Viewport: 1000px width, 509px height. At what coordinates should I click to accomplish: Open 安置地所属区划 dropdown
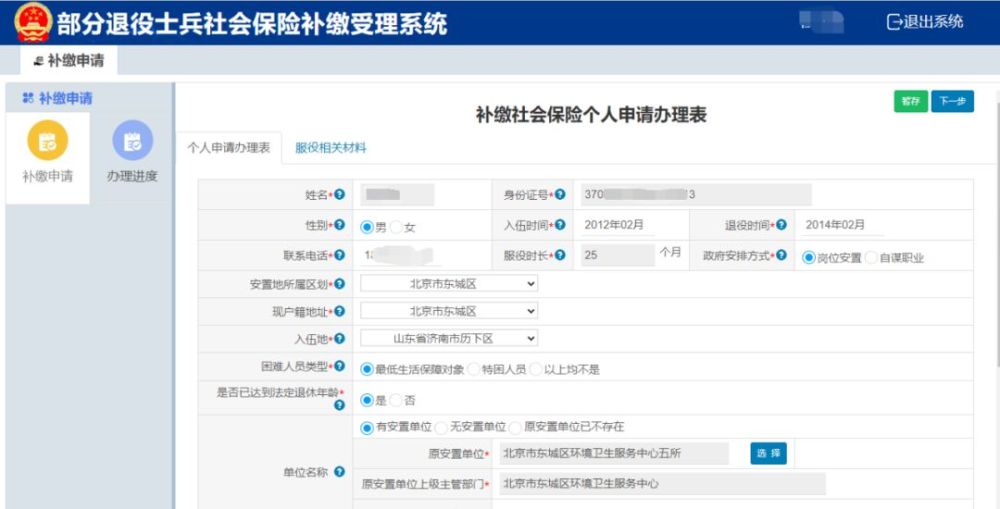[x=449, y=284]
